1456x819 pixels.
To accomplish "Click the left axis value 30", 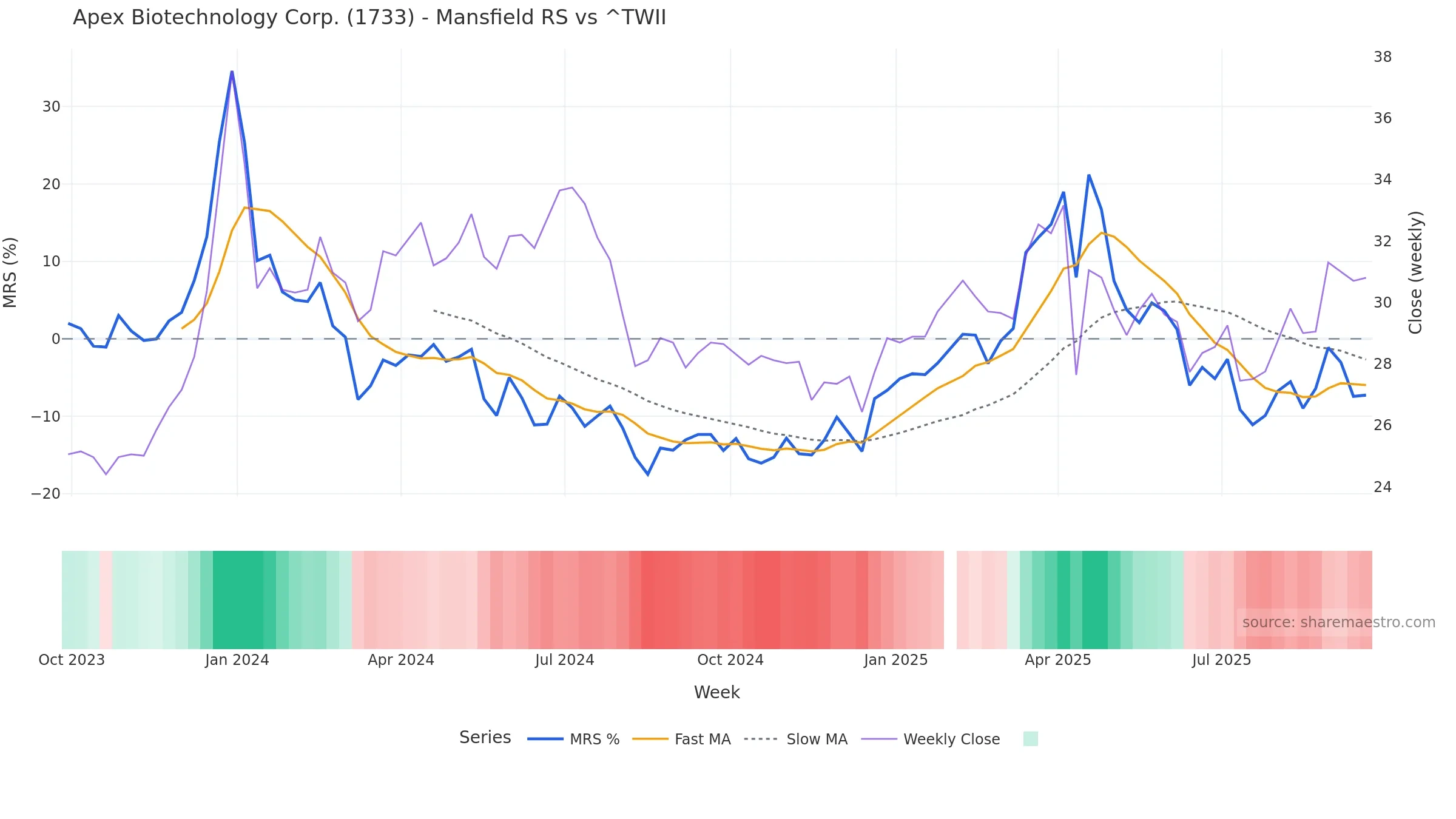I will pos(52,107).
